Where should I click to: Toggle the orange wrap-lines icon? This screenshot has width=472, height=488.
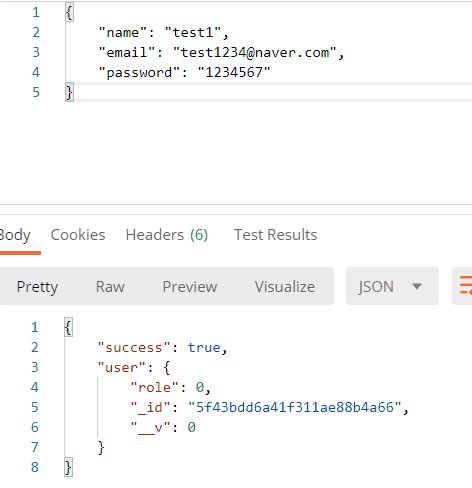pyautogui.click(x=464, y=286)
